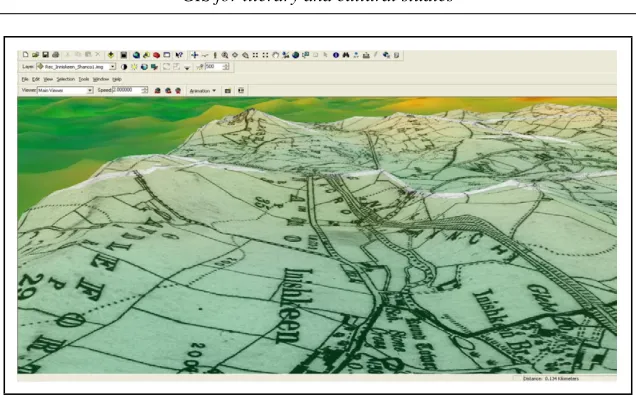638x398 pixels.
Task: Click the Save diskette icon
Action: (x=46, y=55)
